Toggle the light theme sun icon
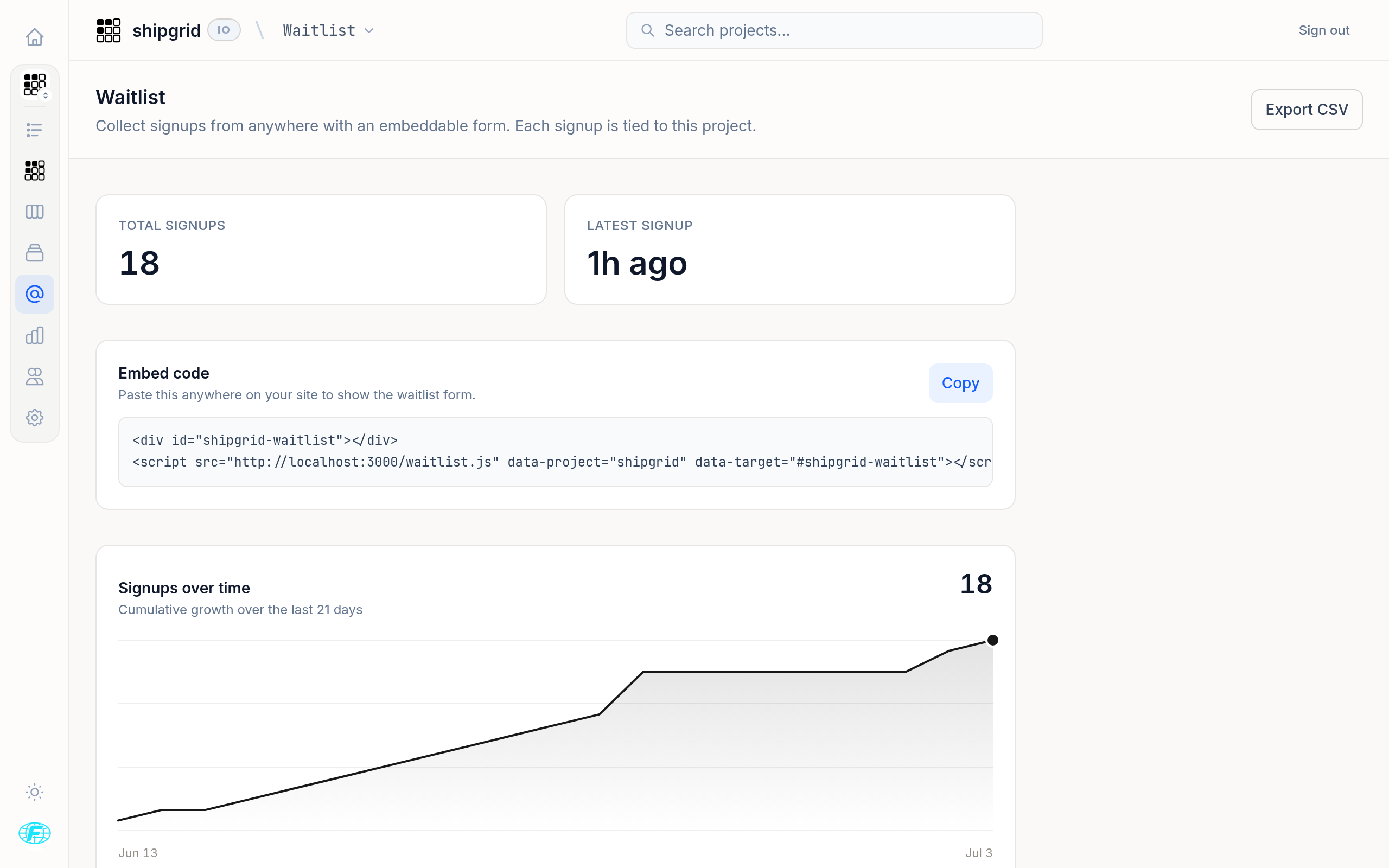This screenshot has height=868, width=1389. [x=34, y=792]
